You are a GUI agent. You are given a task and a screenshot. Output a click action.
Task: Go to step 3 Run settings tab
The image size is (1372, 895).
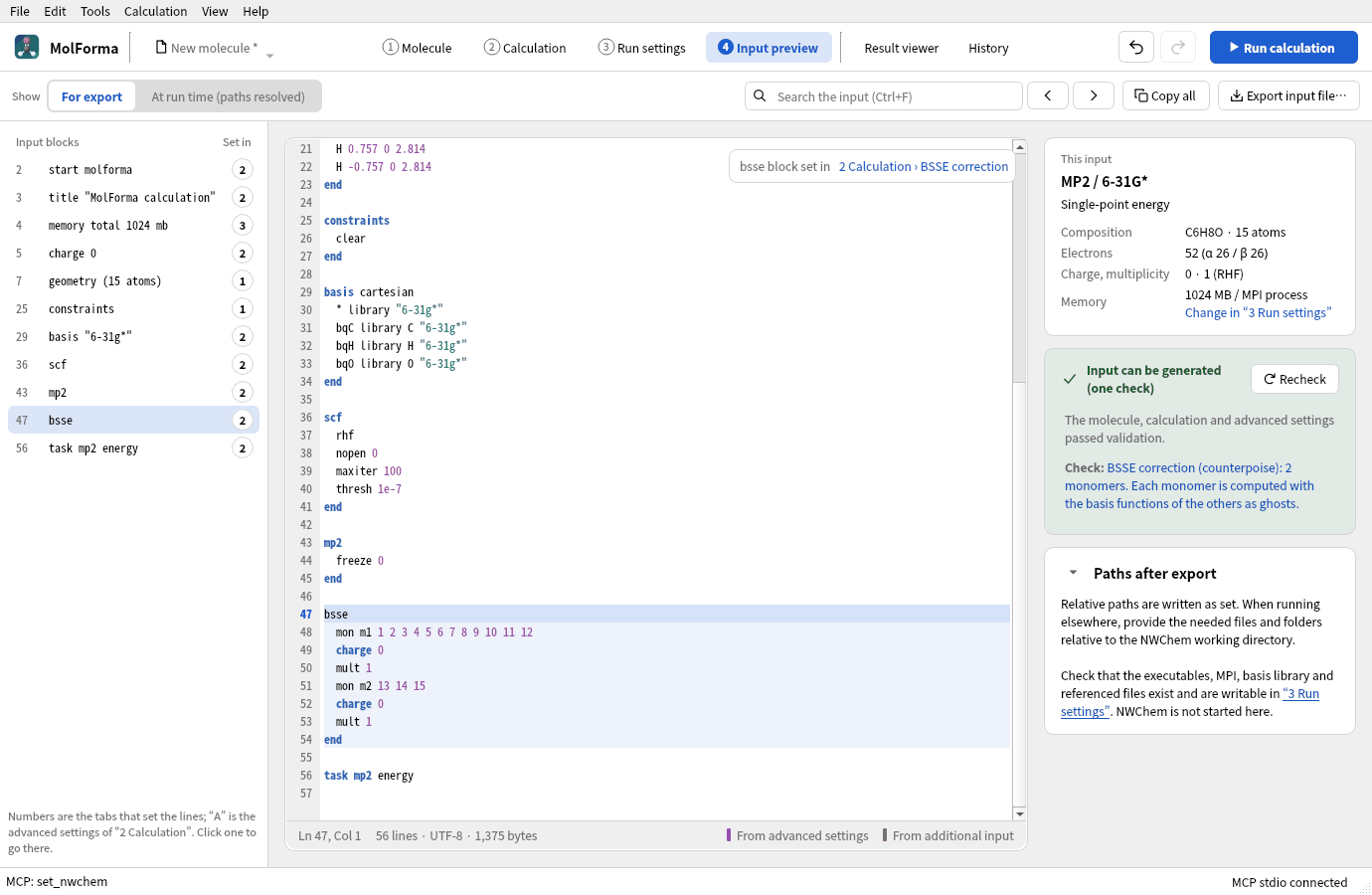tap(641, 48)
